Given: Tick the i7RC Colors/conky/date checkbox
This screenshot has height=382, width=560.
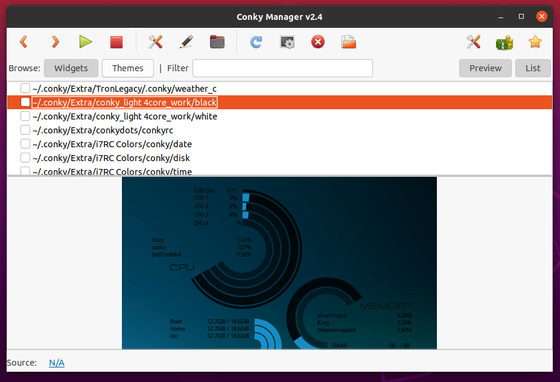Looking at the screenshot, I should 25,144.
